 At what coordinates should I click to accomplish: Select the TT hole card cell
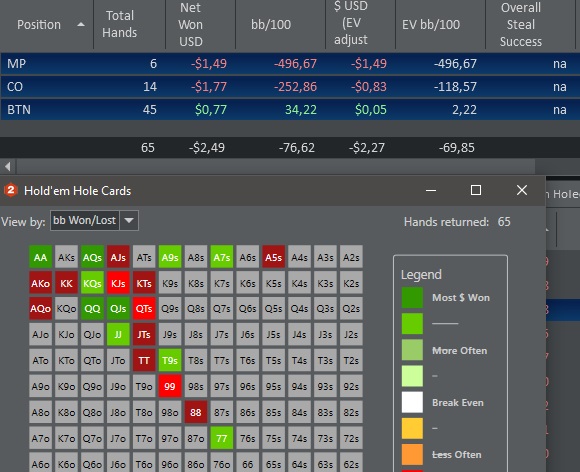coord(144,360)
